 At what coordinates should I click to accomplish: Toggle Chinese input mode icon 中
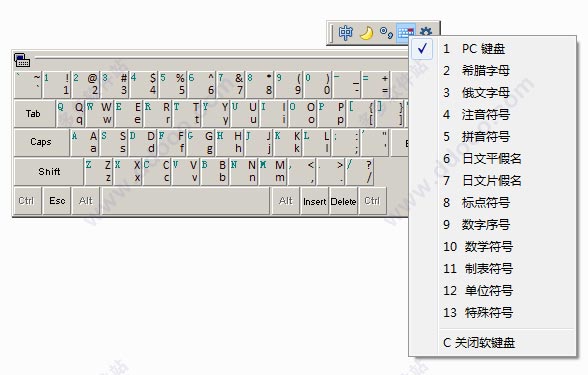[345, 33]
